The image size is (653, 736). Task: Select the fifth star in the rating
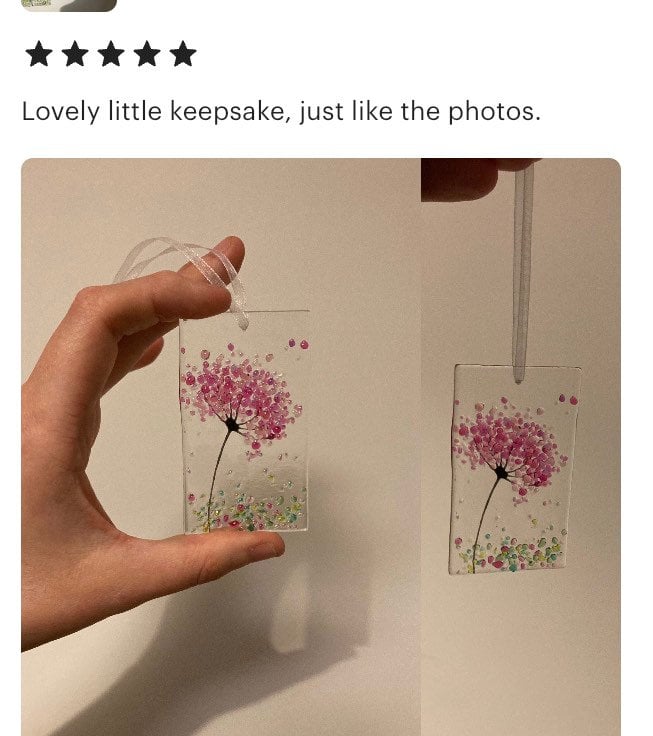pyautogui.click(x=183, y=54)
